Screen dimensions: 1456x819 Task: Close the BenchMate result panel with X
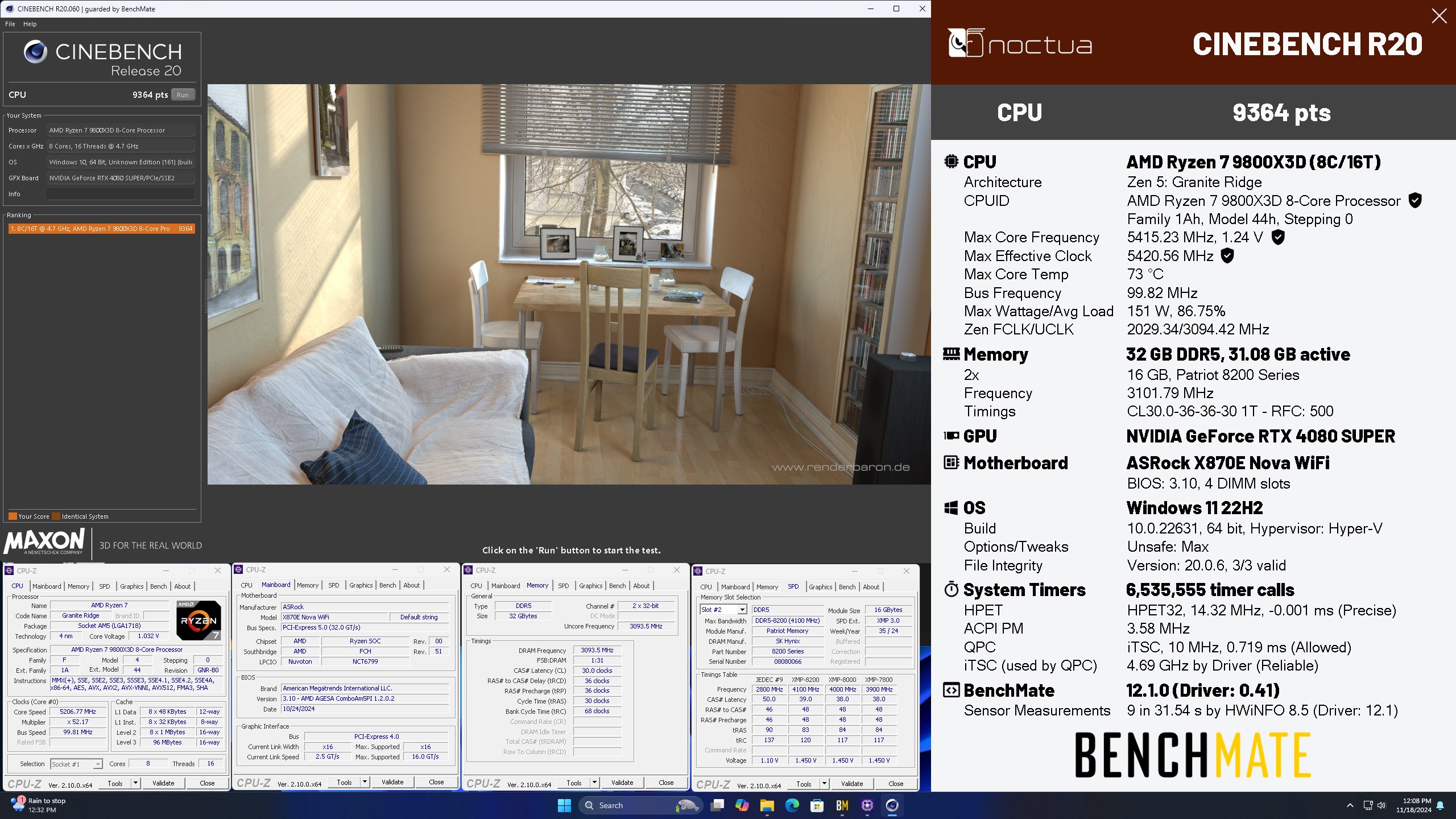tap(1439, 16)
